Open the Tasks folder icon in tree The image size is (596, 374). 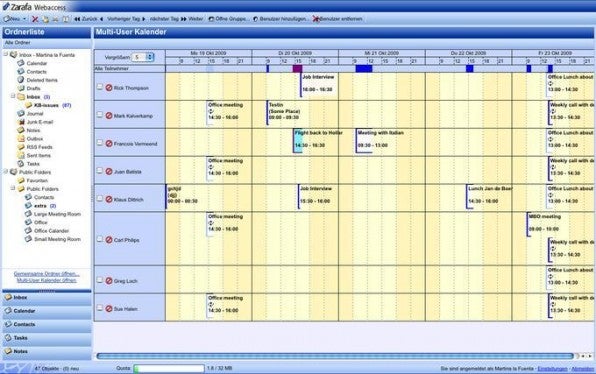pyautogui.click(x=21, y=163)
